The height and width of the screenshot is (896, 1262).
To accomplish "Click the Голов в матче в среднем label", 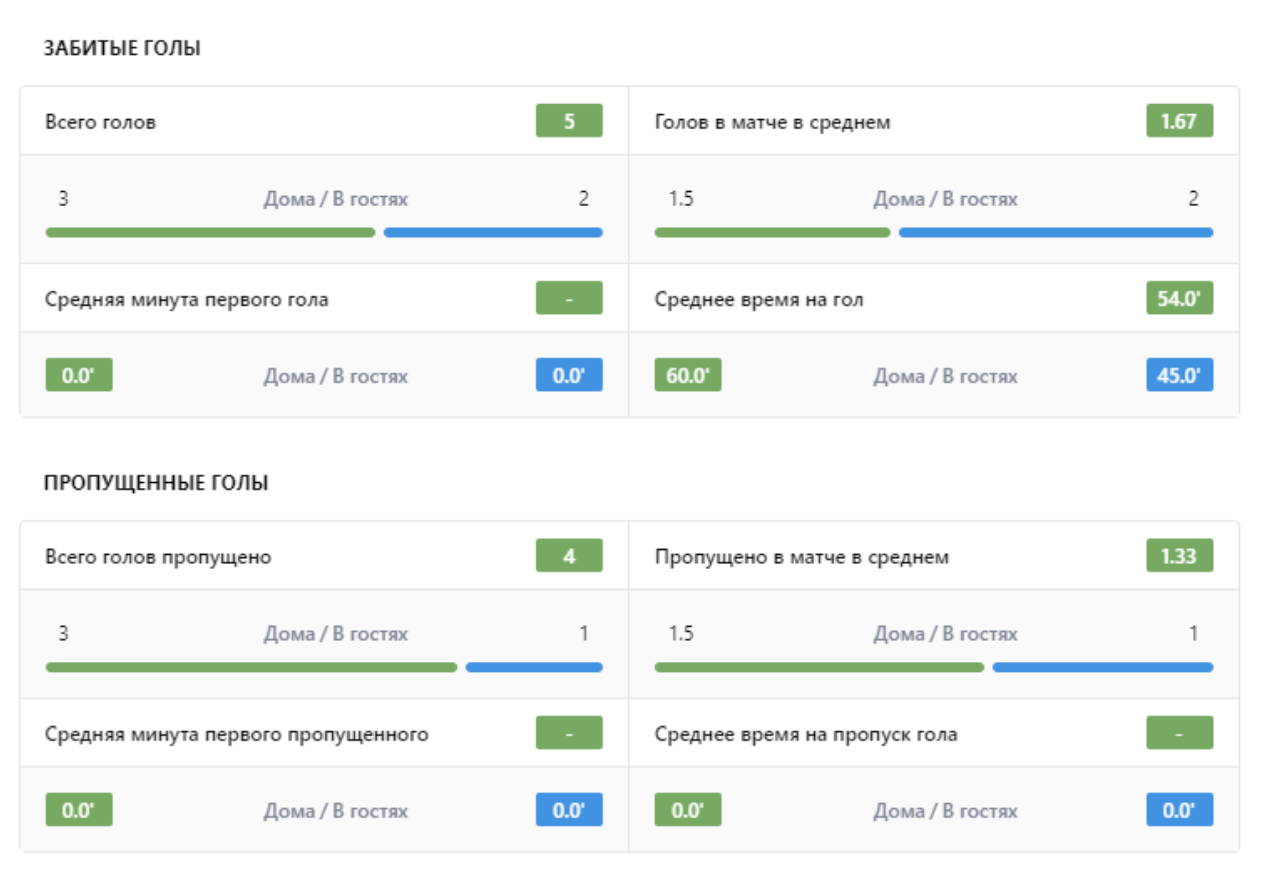I will [x=772, y=122].
